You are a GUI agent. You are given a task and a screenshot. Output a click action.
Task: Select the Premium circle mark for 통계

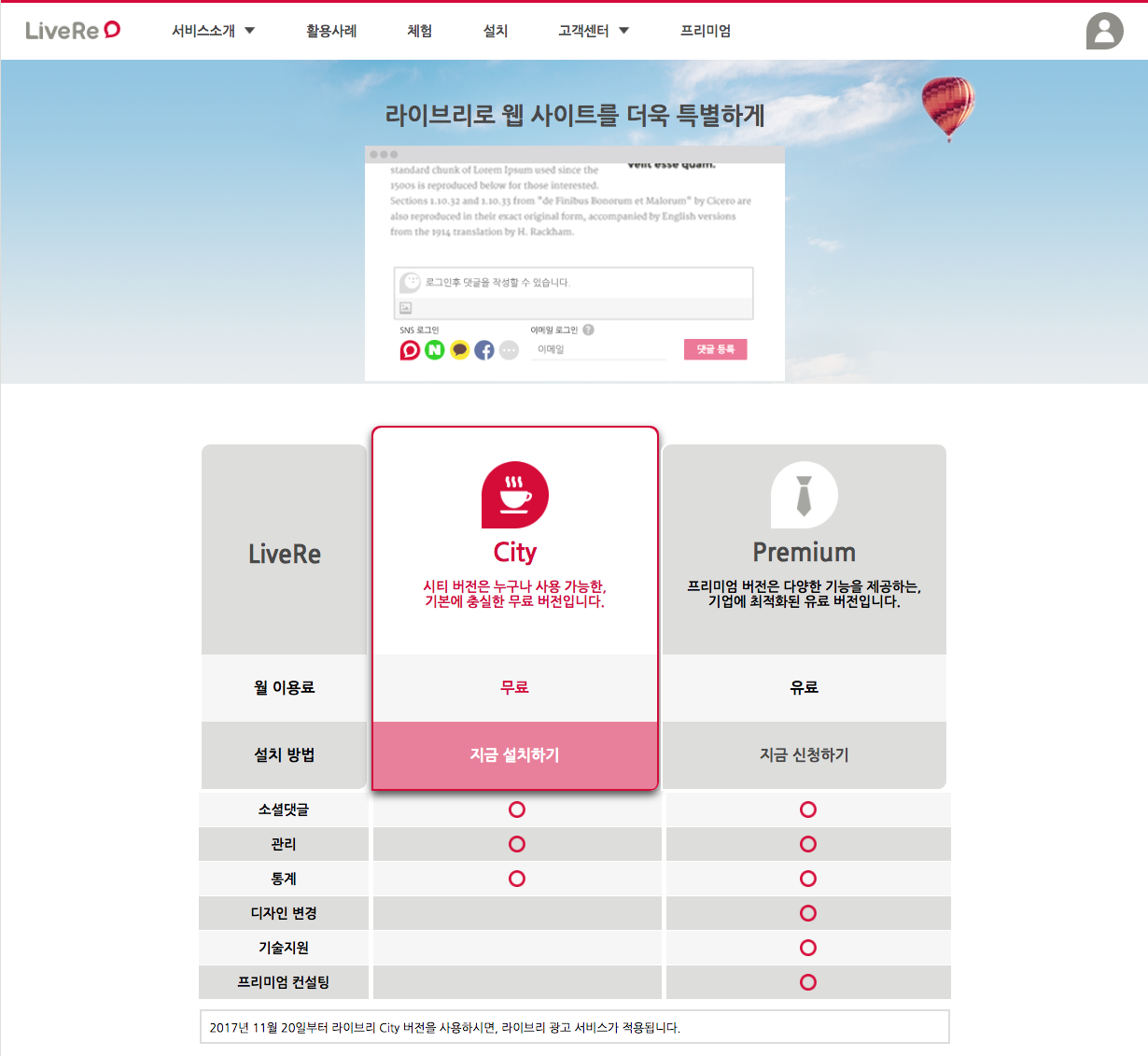[808, 879]
